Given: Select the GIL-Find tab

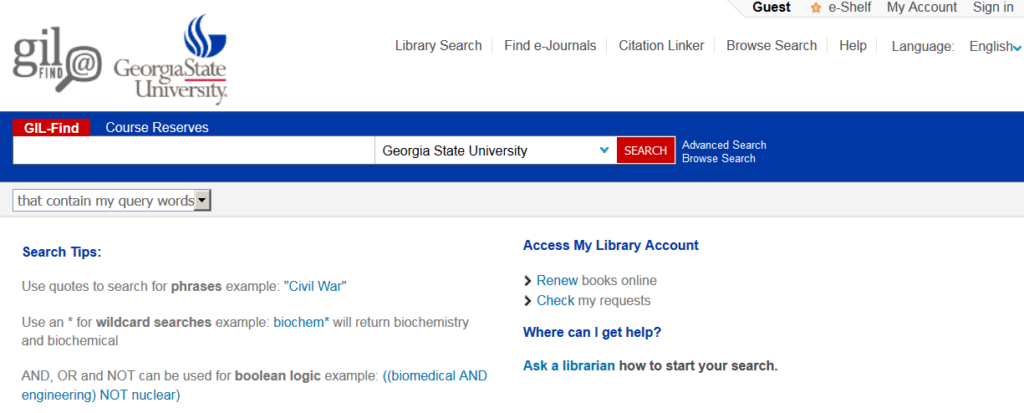Looking at the screenshot, I should click(x=51, y=128).
